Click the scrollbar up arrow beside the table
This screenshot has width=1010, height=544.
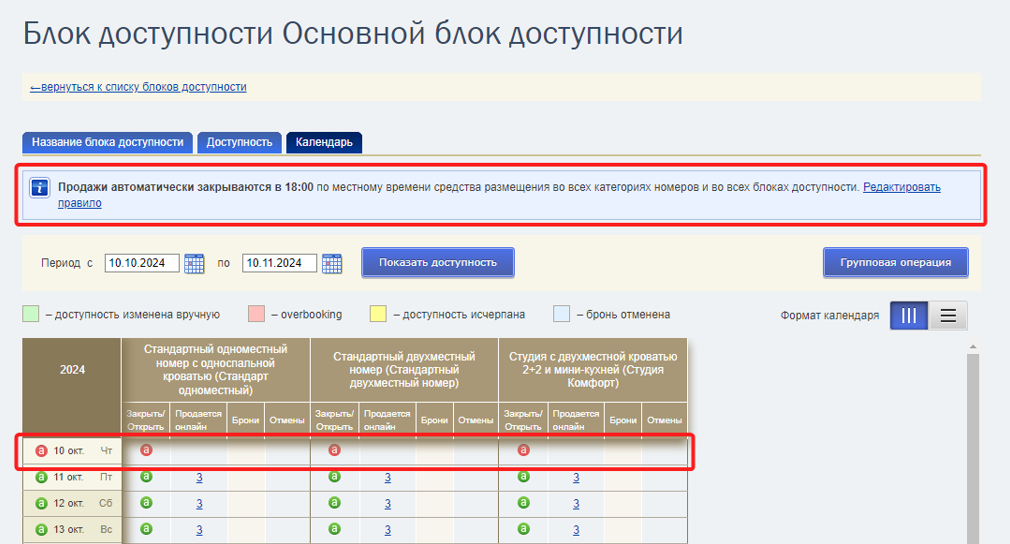[x=973, y=347]
